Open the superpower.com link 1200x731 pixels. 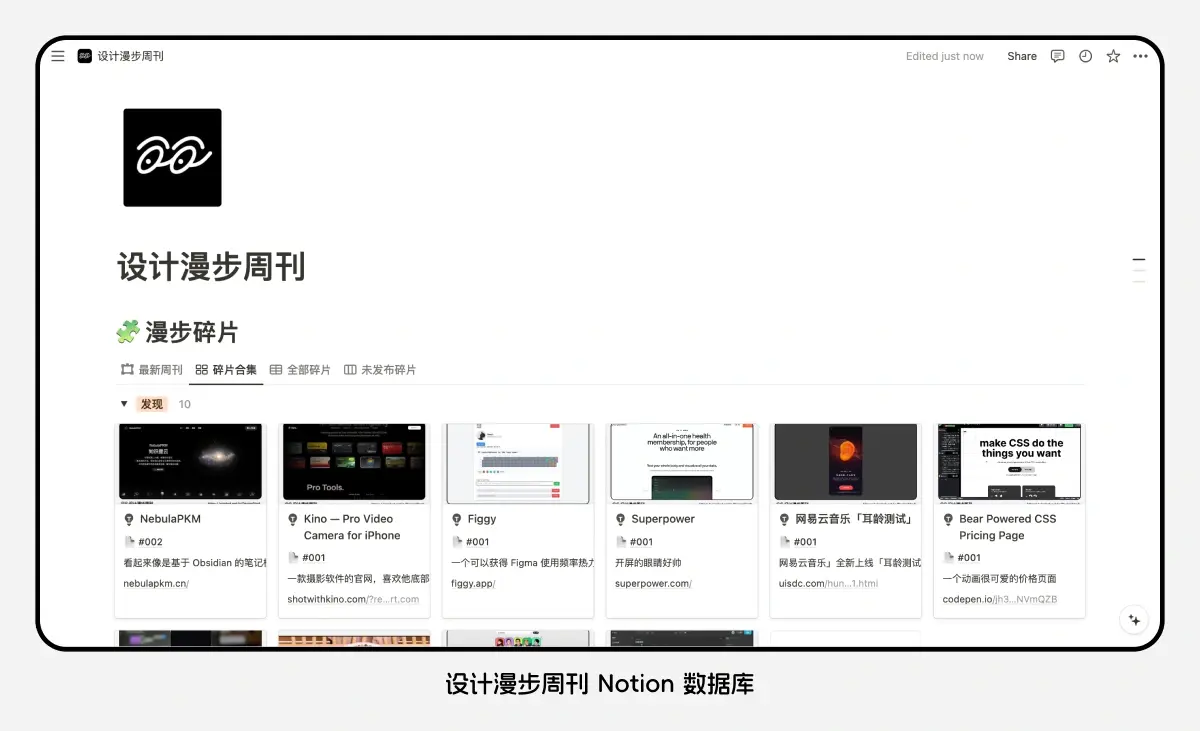652,583
